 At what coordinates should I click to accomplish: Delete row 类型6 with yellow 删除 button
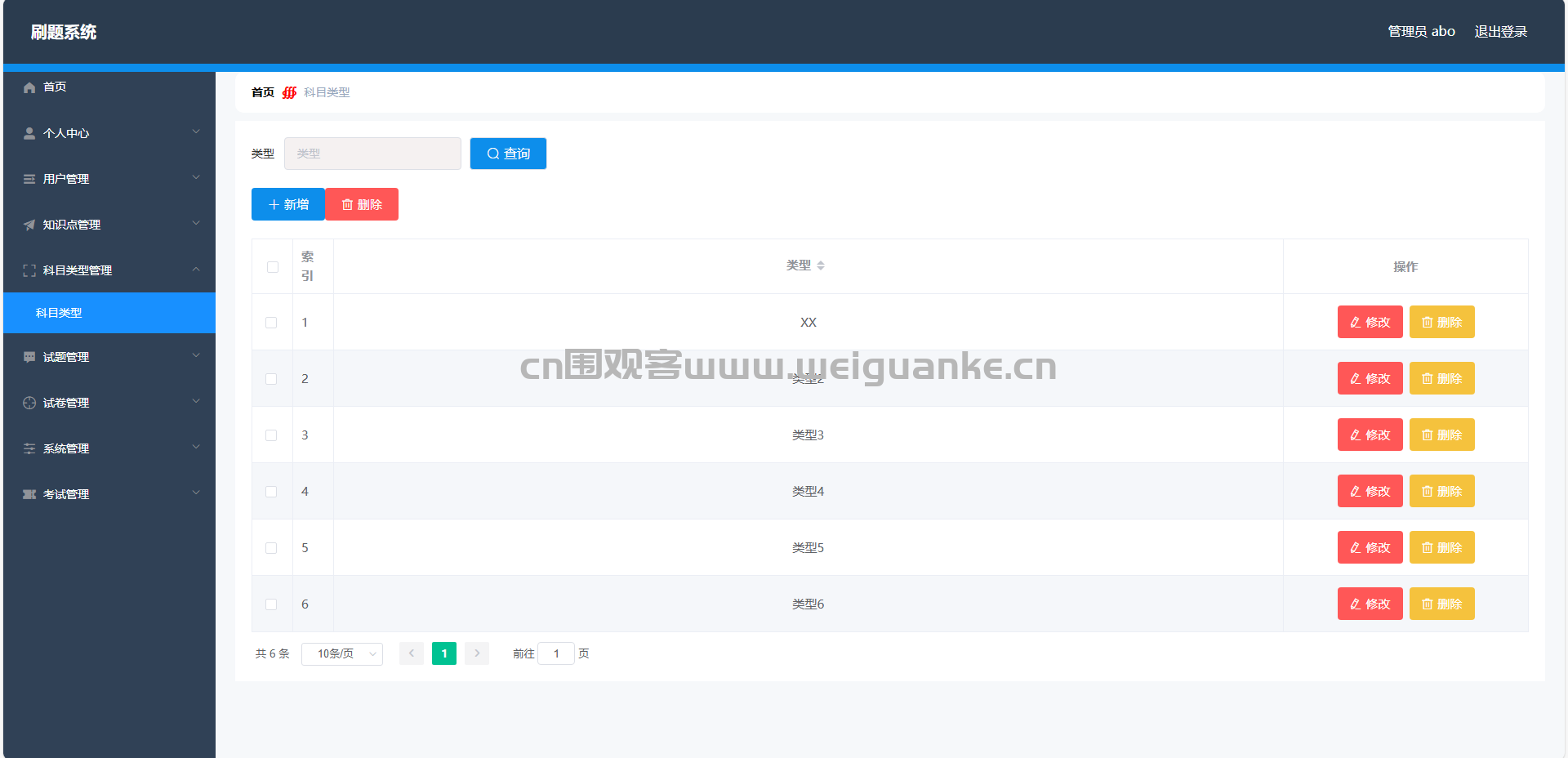click(x=1442, y=604)
